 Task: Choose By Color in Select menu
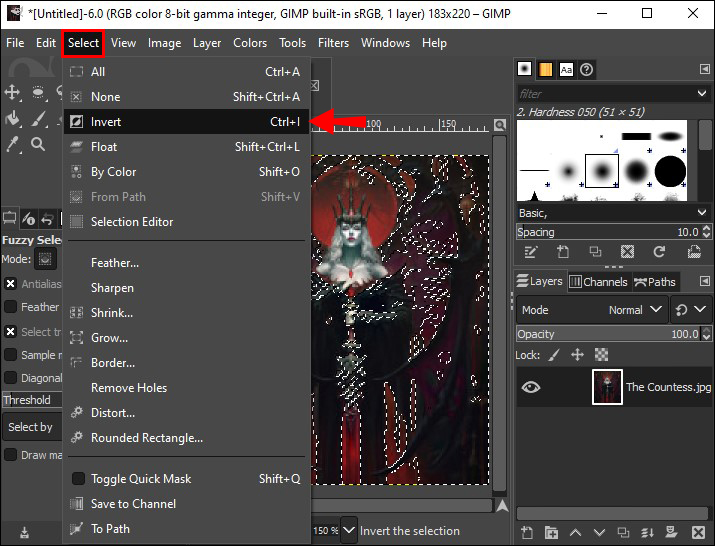click(x=187, y=172)
